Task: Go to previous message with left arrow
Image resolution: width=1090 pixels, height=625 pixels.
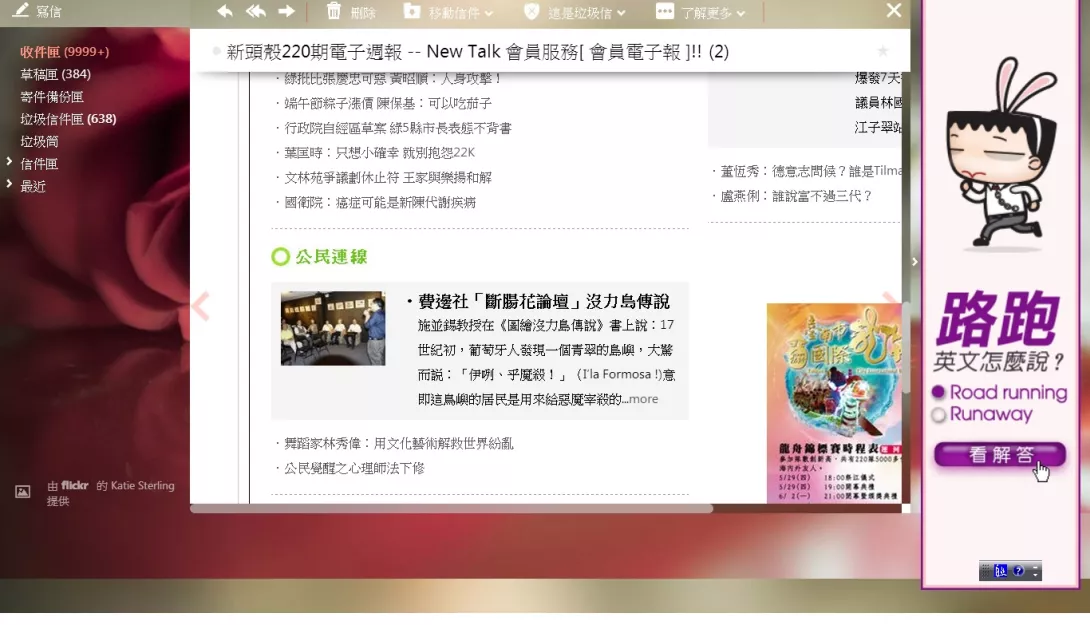Action: point(200,307)
